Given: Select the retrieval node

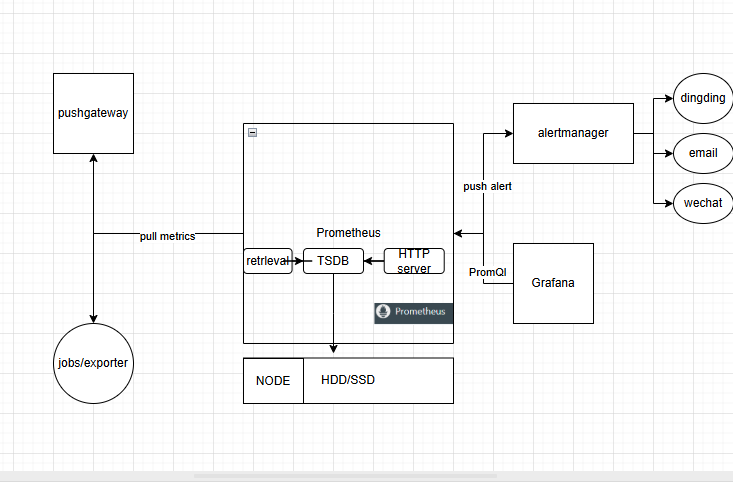Looking at the screenshot, I should point(268,261).
